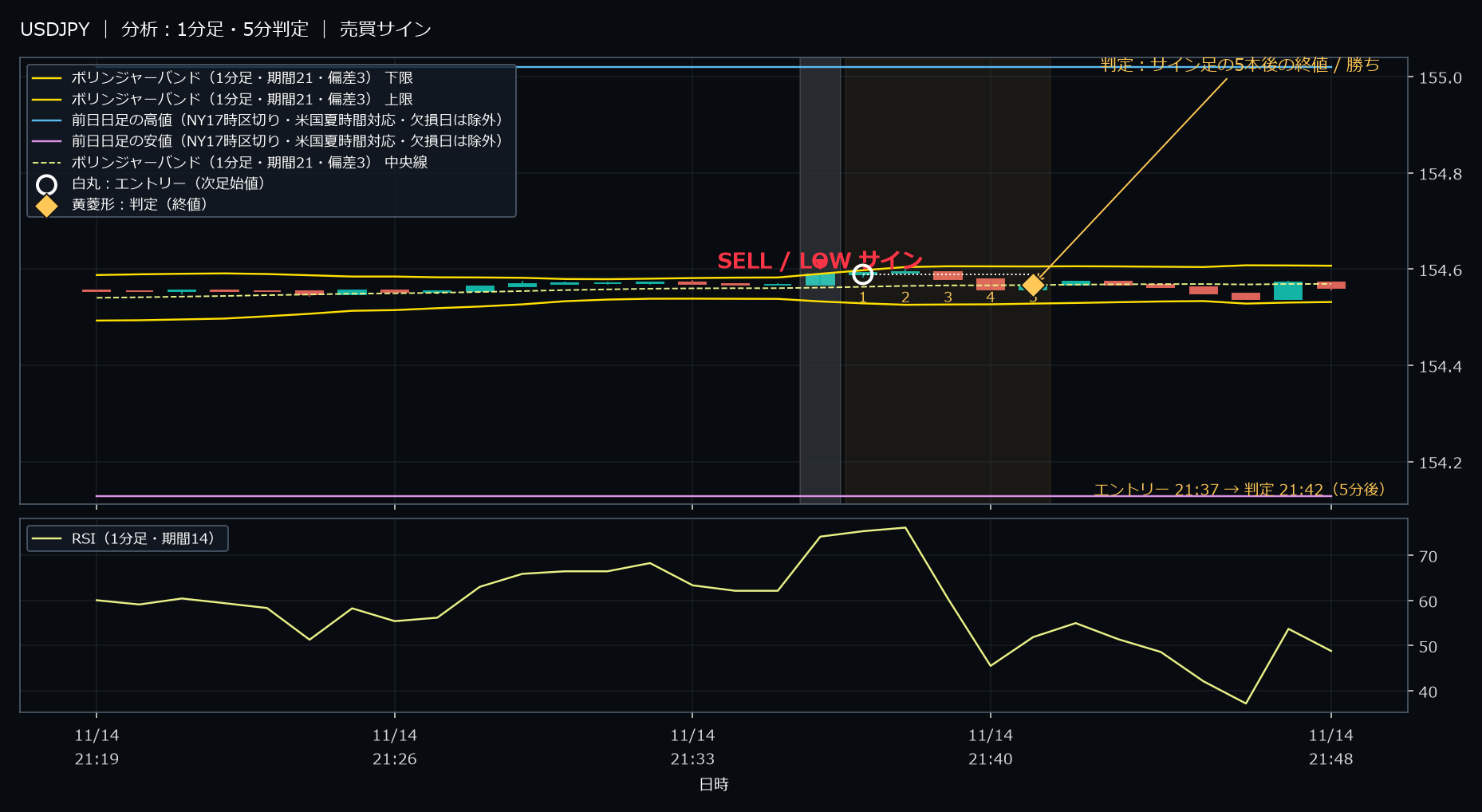Click the 11/14 21:33 time axis label
The width and height of the screenshot is (1482, 812).
pos(692,747)
